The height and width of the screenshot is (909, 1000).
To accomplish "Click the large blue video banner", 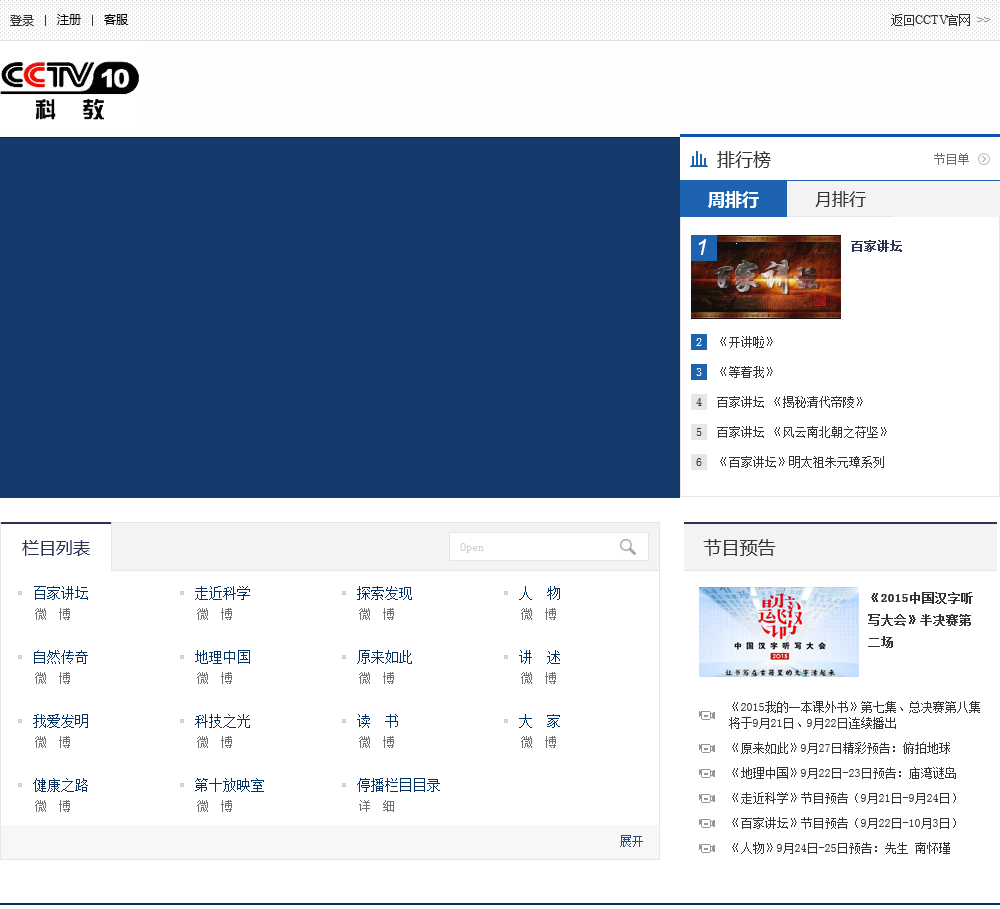I will (x=340, y=318).
